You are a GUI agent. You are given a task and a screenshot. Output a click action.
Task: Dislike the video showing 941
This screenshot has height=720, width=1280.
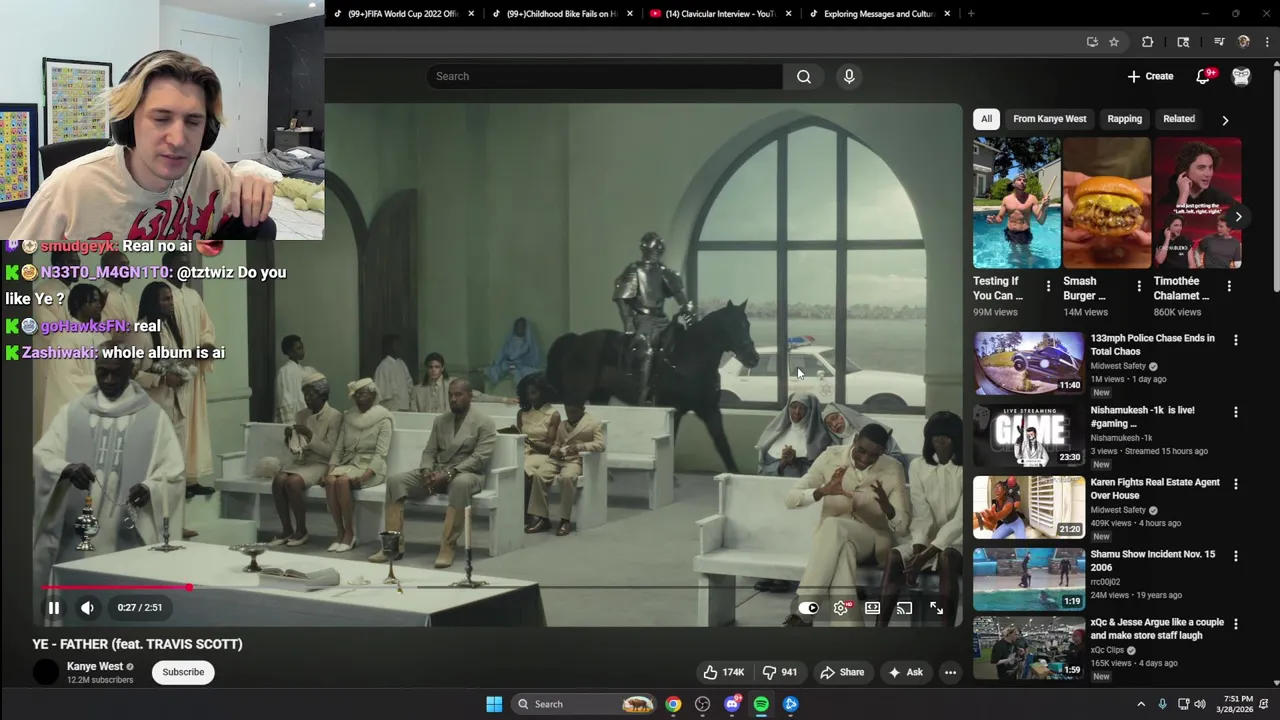pyautogui.click(x=780, y=672)
